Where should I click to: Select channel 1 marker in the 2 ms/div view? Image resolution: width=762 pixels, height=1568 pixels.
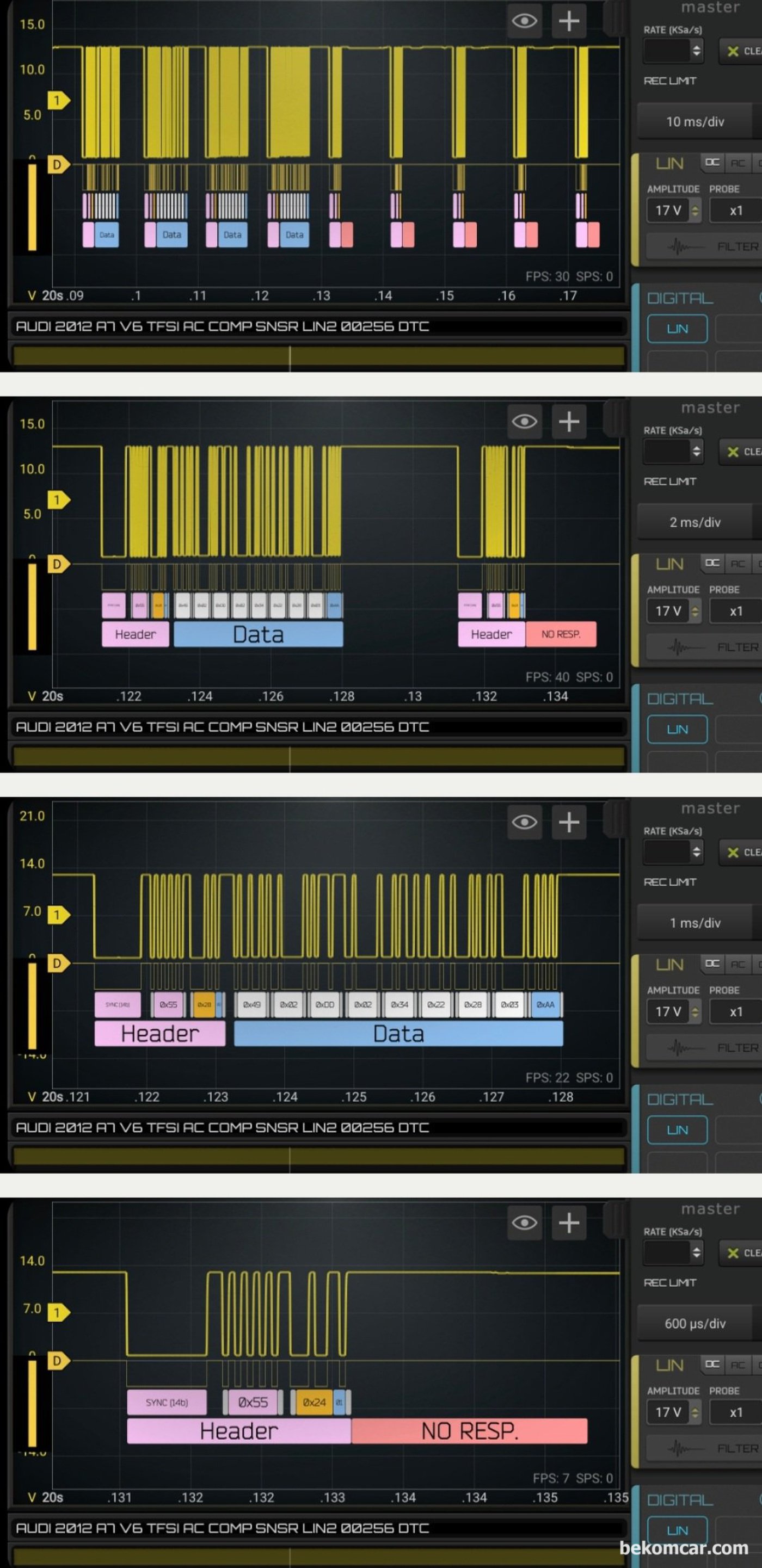point(58,501)
